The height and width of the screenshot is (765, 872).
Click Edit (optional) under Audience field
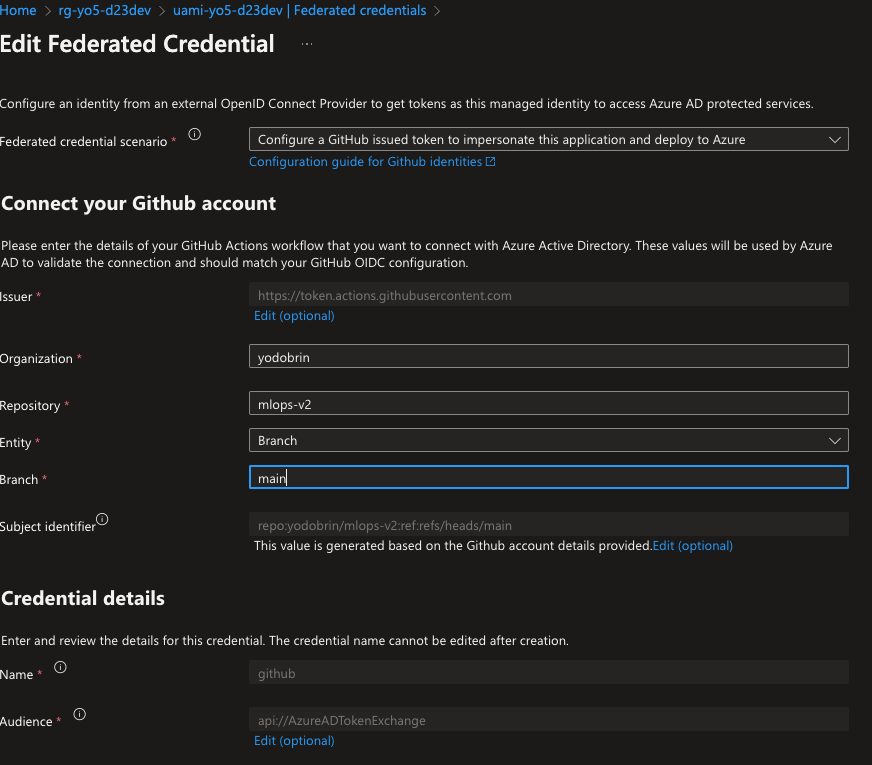[x=294, y=741]
